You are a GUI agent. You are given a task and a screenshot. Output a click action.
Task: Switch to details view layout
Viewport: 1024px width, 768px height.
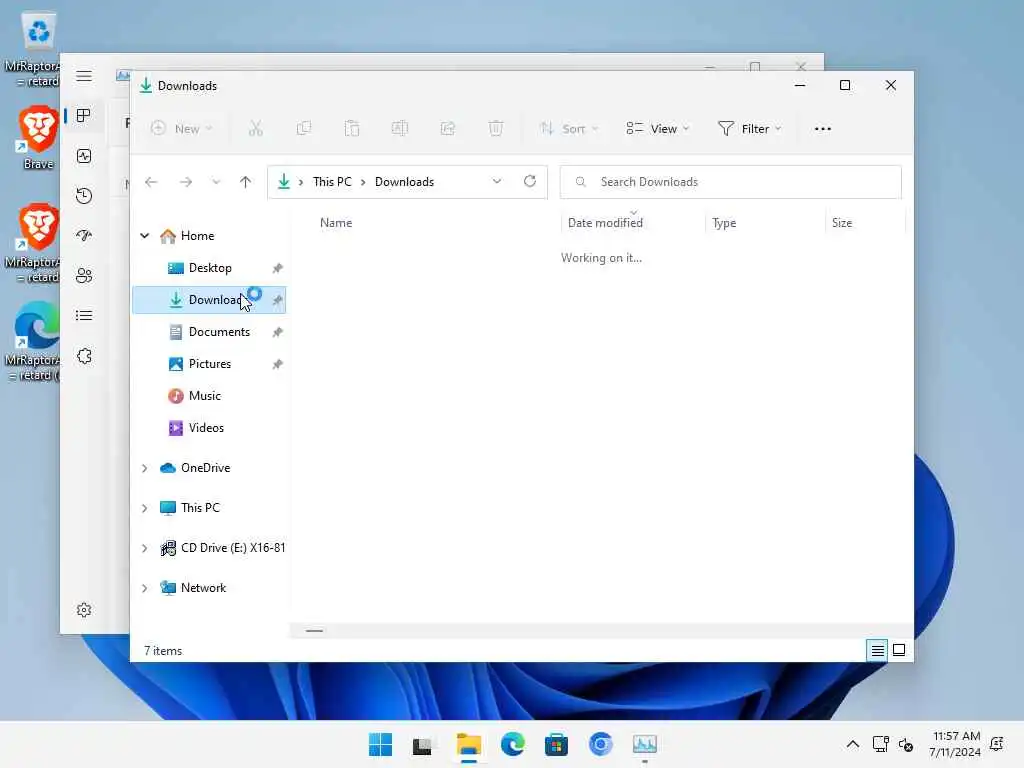click(877, 650)
